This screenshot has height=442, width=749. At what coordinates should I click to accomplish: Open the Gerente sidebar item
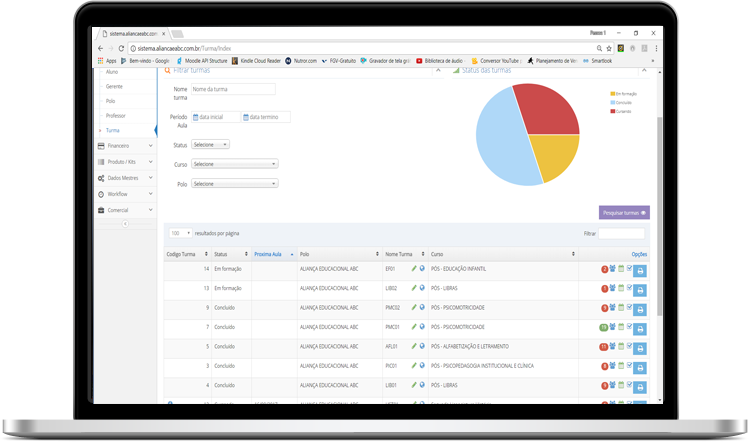pyautogui.click(x=114, y=86)
